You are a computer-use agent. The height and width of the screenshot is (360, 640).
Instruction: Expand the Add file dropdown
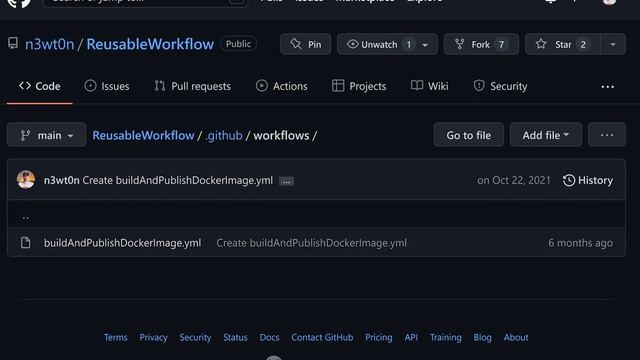(x=546, y=135)
